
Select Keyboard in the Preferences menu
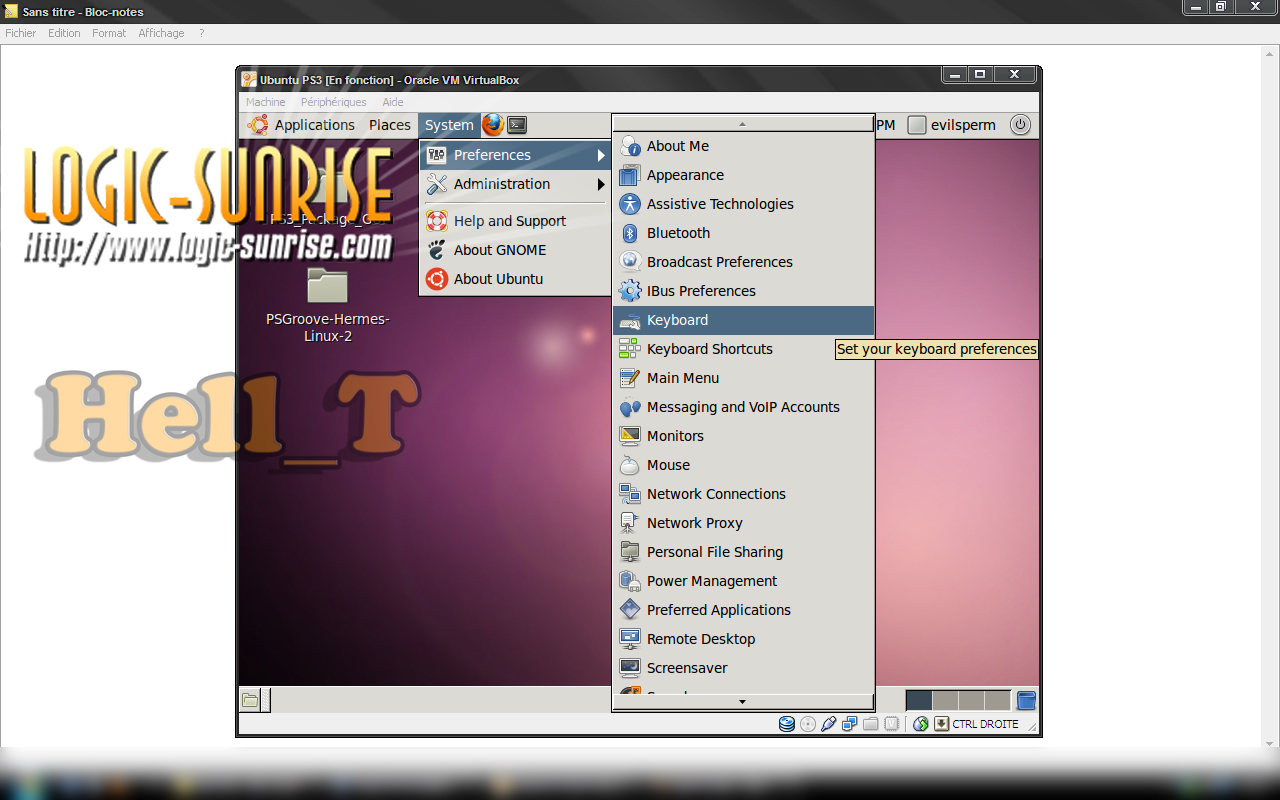(743, 320)
